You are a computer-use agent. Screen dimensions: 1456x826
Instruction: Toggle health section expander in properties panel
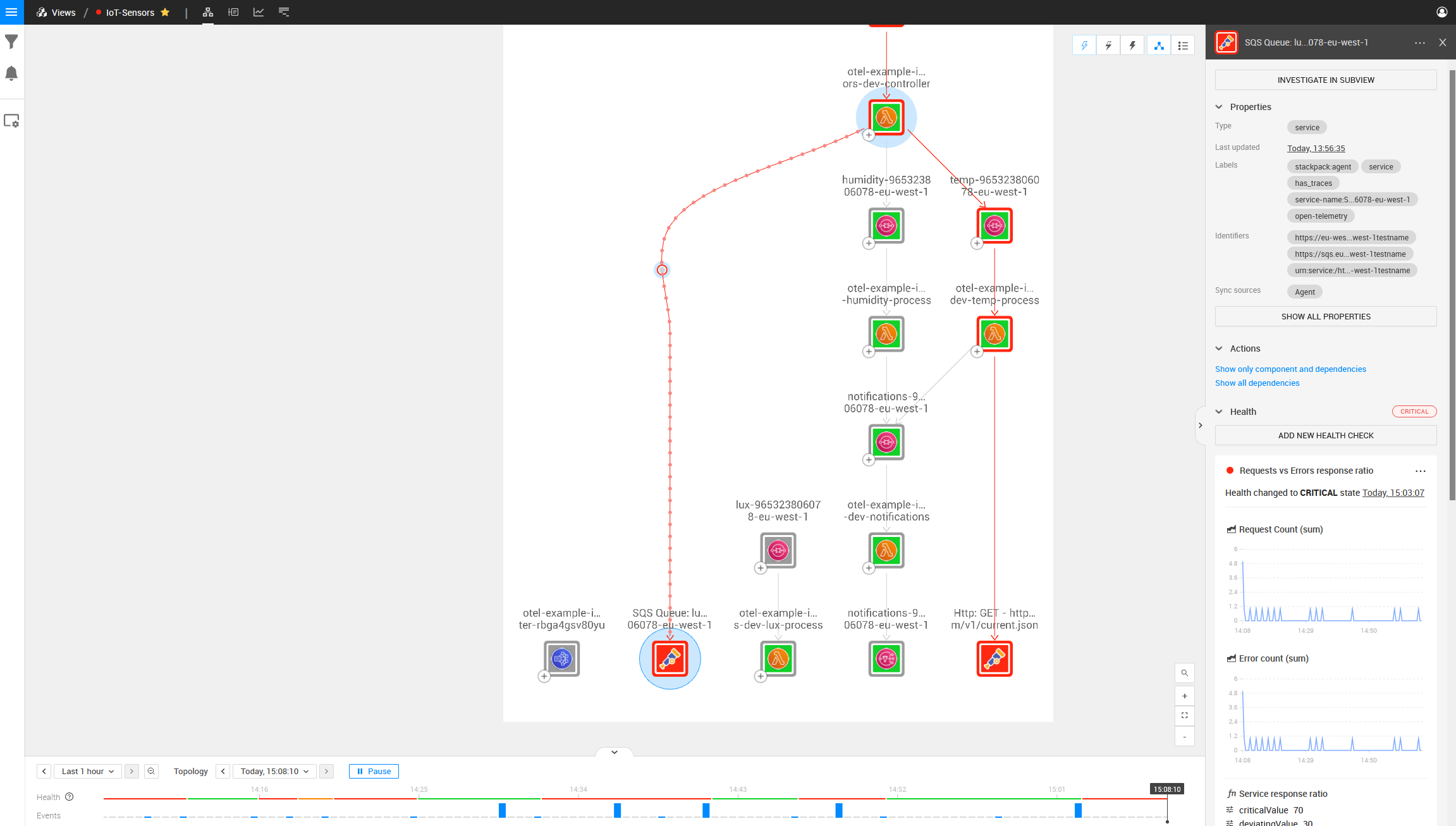(x=1219, y=411)
